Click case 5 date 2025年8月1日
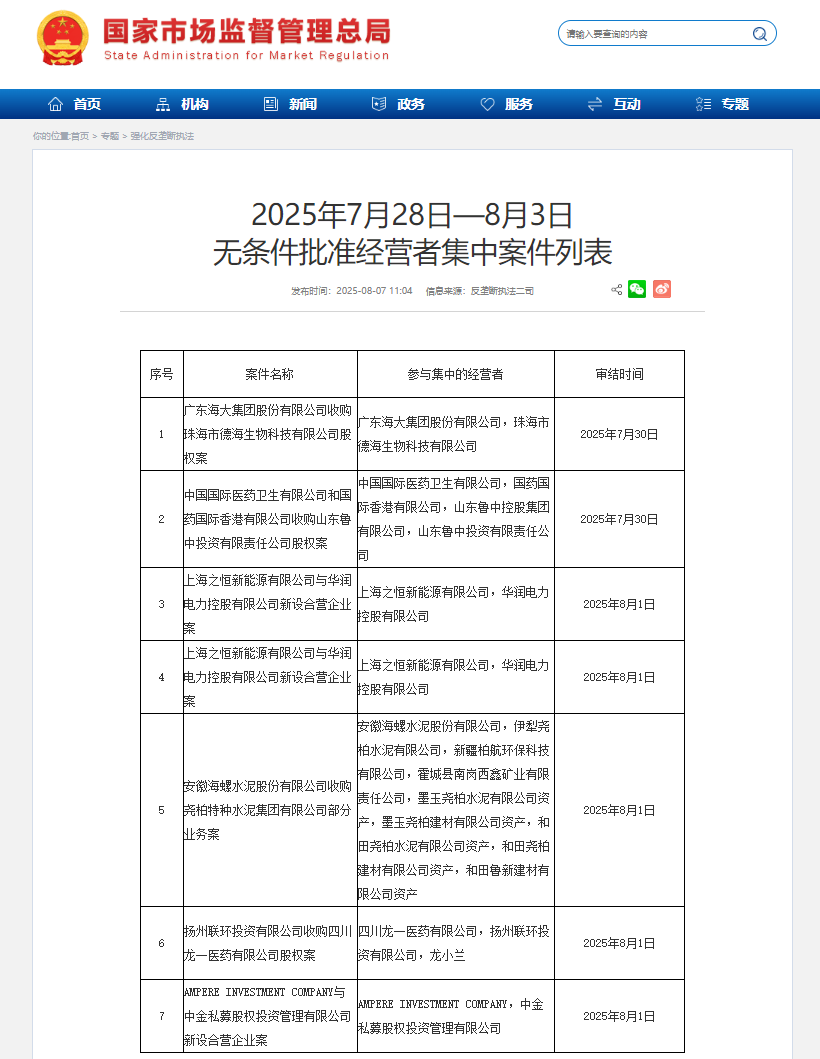This screenshot has width=820, height=1059. click(619, 810)
